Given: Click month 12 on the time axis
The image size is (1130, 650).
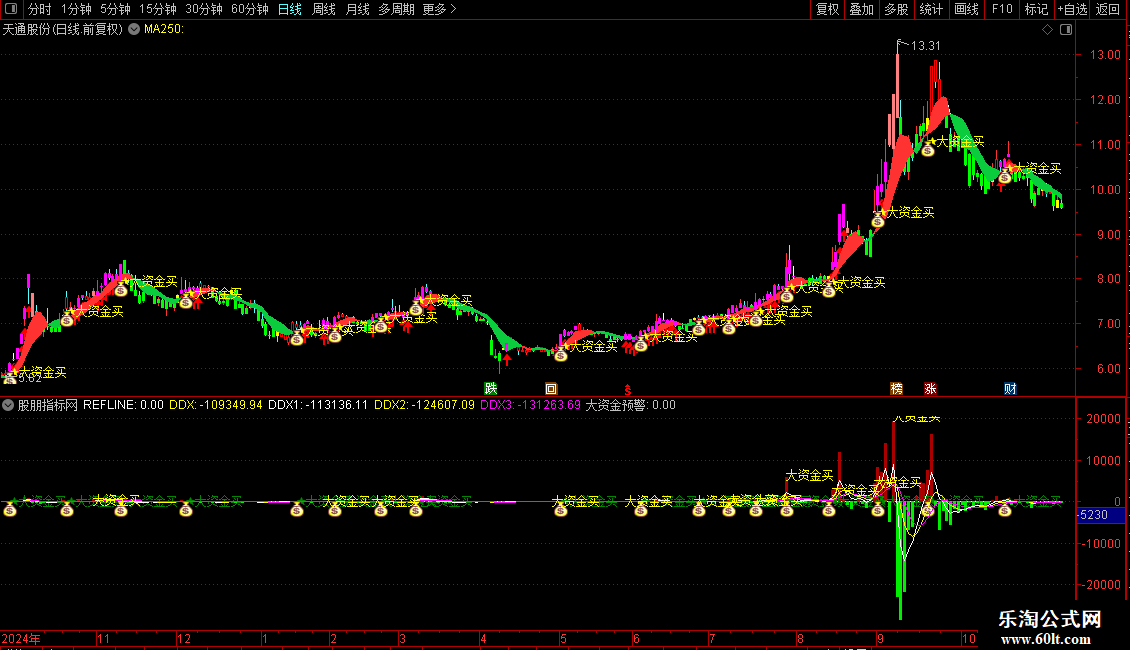Looking at the screenshot, I should [184, 638].
